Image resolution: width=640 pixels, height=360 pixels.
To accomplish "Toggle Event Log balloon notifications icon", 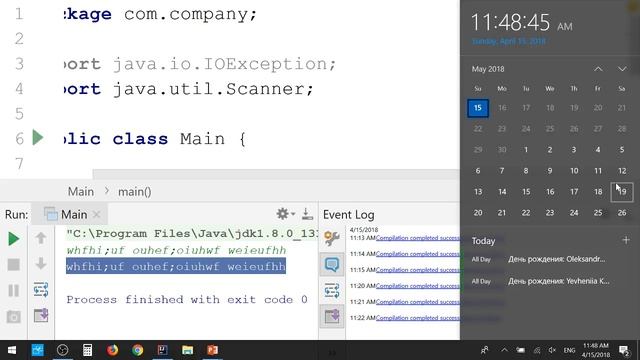I will coord(332,265).
